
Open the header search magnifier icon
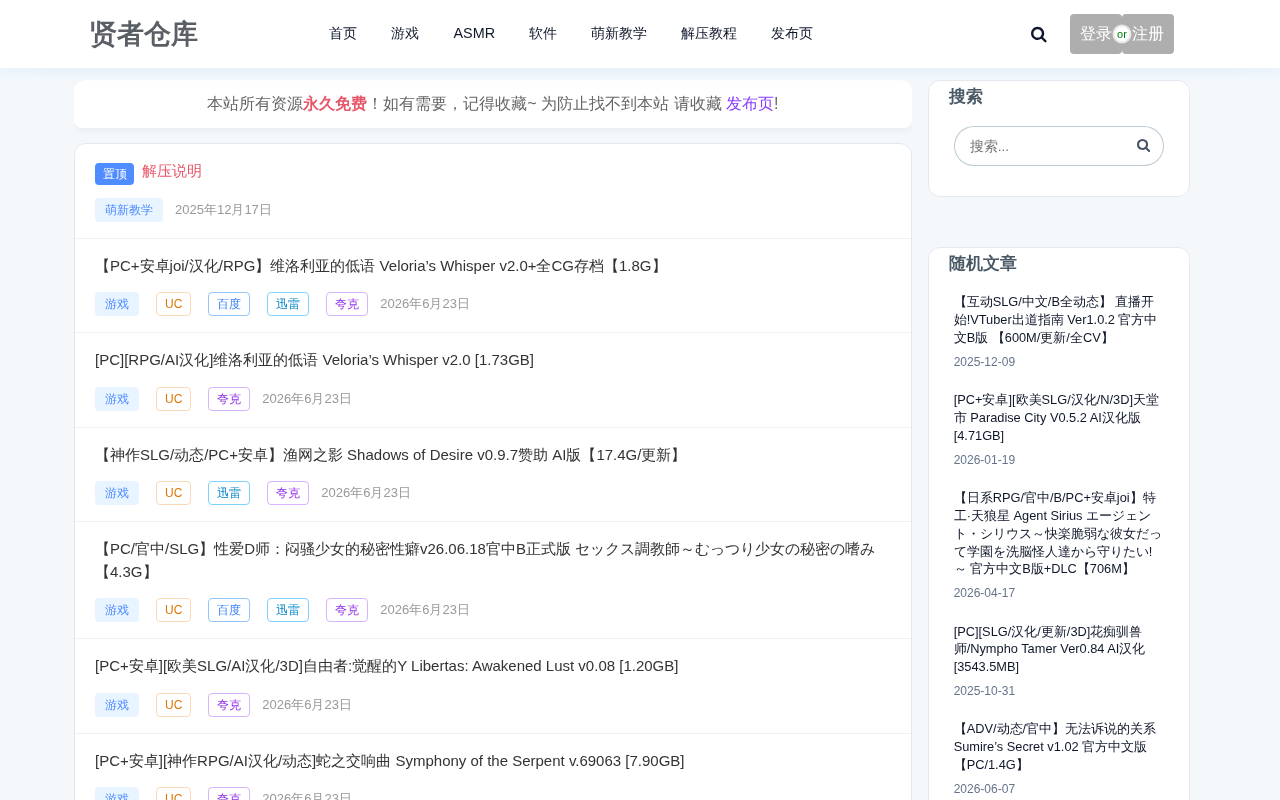tap(1039, 34)
